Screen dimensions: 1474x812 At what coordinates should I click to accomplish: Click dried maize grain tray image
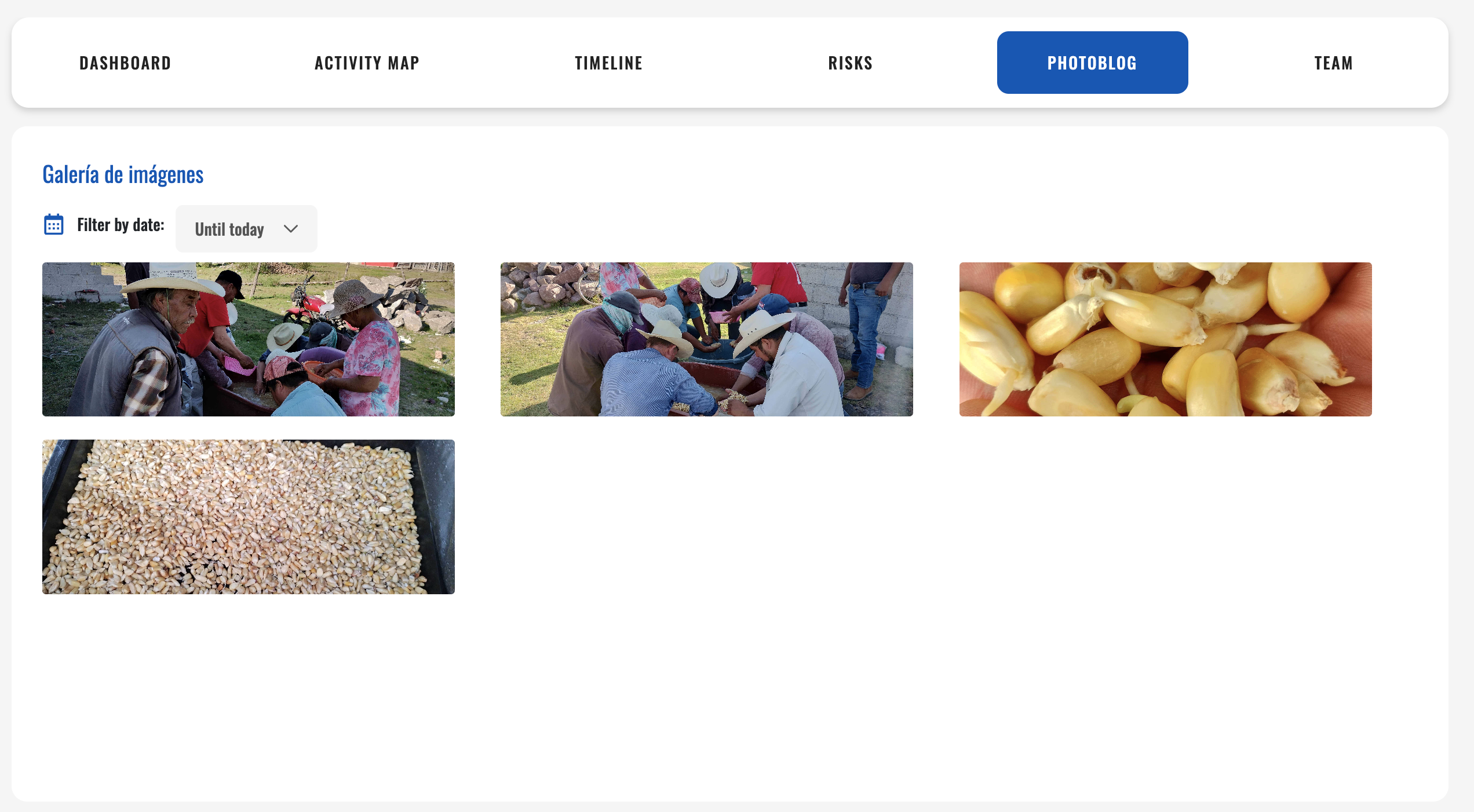click(249, 517)
